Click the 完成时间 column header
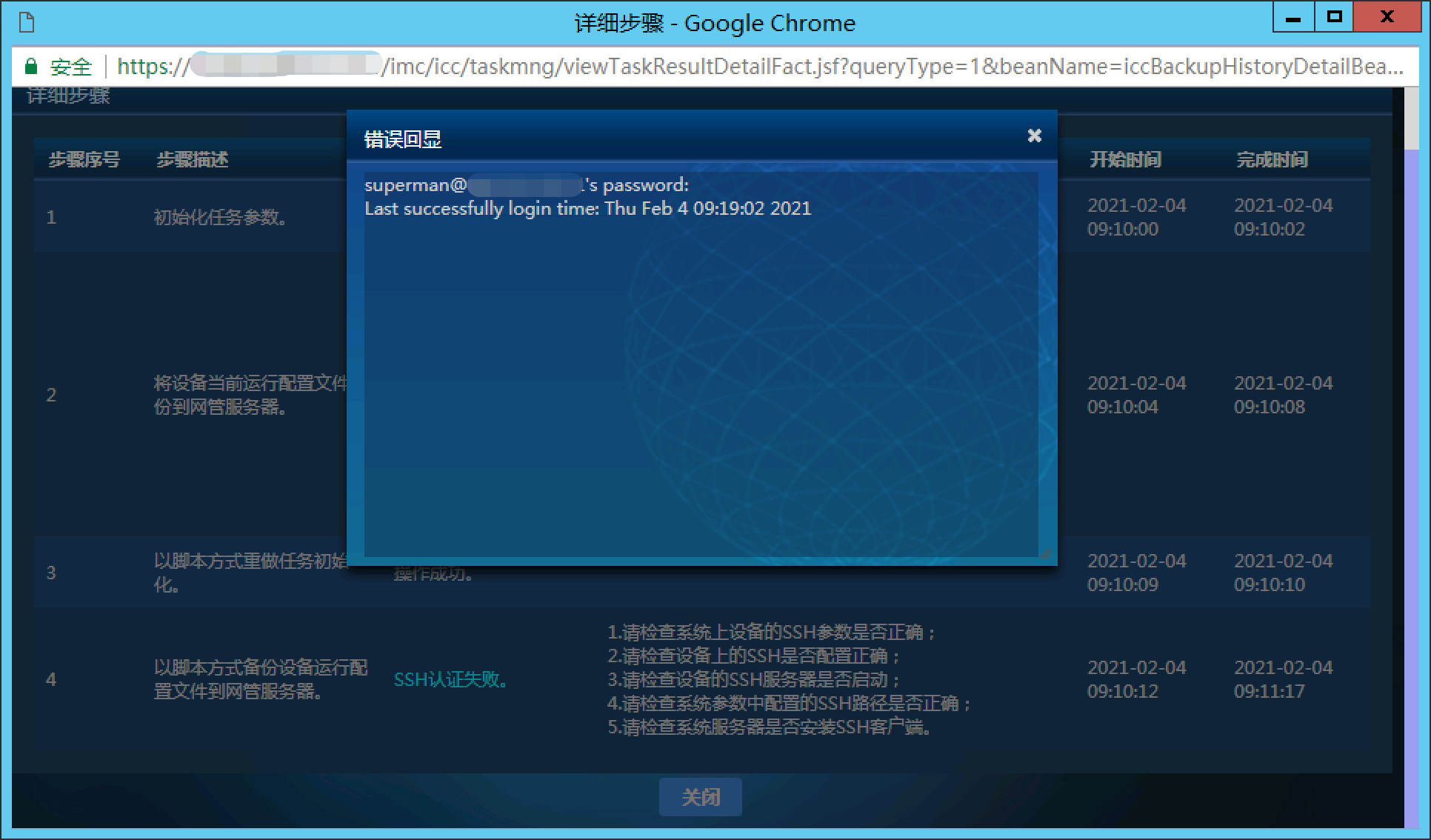The image size is (1431, 840). [x=1271, y=159]
